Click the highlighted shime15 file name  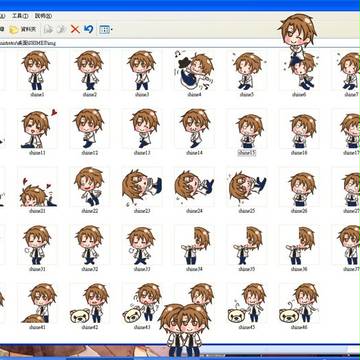point(247,153)
